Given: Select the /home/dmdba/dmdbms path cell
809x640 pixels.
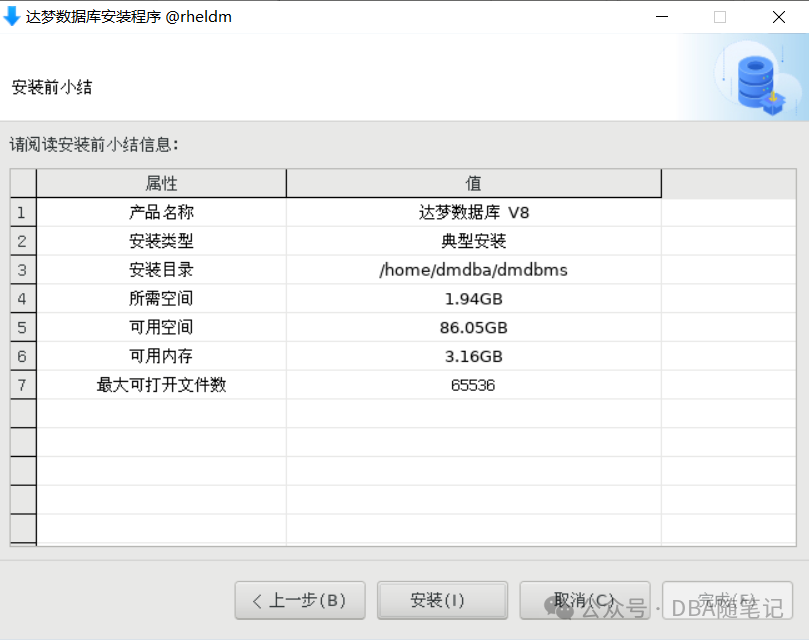Looking at the screenshot, I should 473,270.
